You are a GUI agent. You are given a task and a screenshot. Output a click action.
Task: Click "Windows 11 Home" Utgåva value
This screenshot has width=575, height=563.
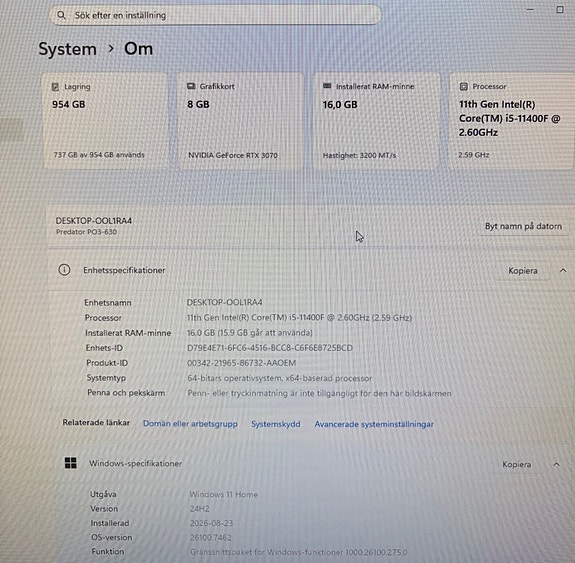pos(223,494)
